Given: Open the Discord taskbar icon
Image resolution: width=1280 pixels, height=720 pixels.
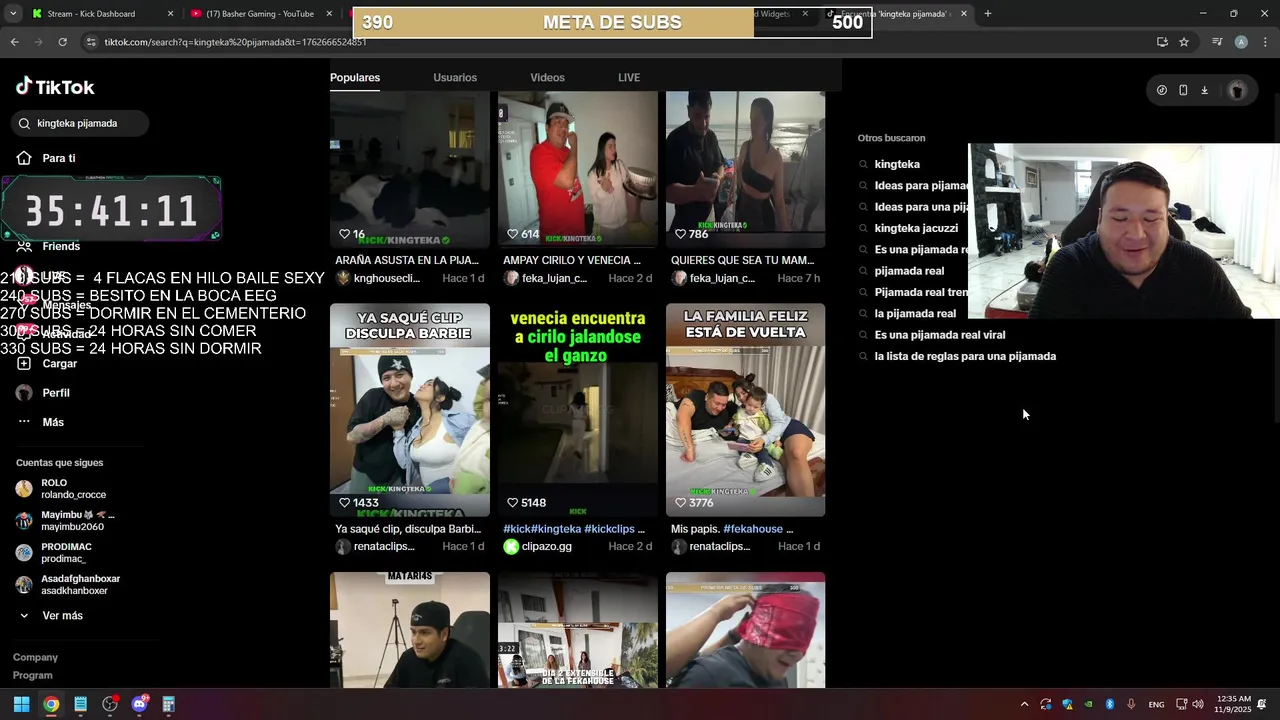Looking at the screenshot, I should coord(139,704).
